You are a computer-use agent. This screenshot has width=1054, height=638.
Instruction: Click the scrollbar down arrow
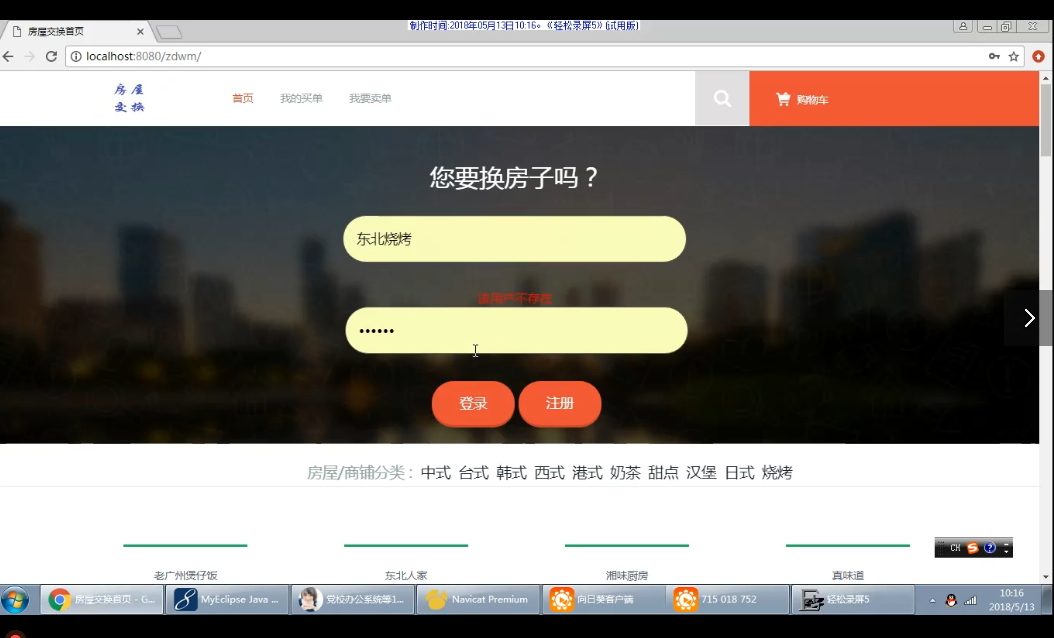coord(1046,577)
